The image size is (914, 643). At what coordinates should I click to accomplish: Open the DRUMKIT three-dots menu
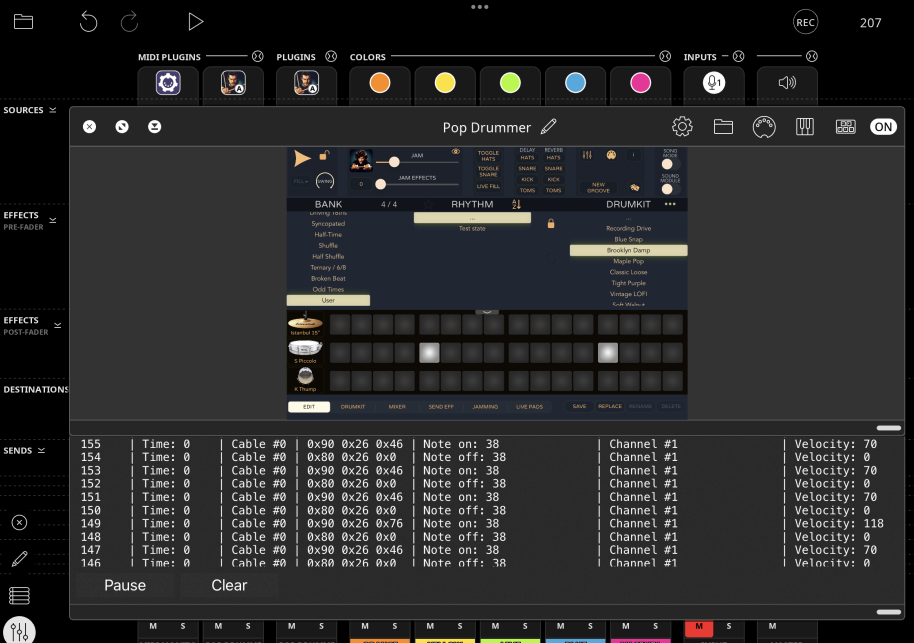[670, 204]
